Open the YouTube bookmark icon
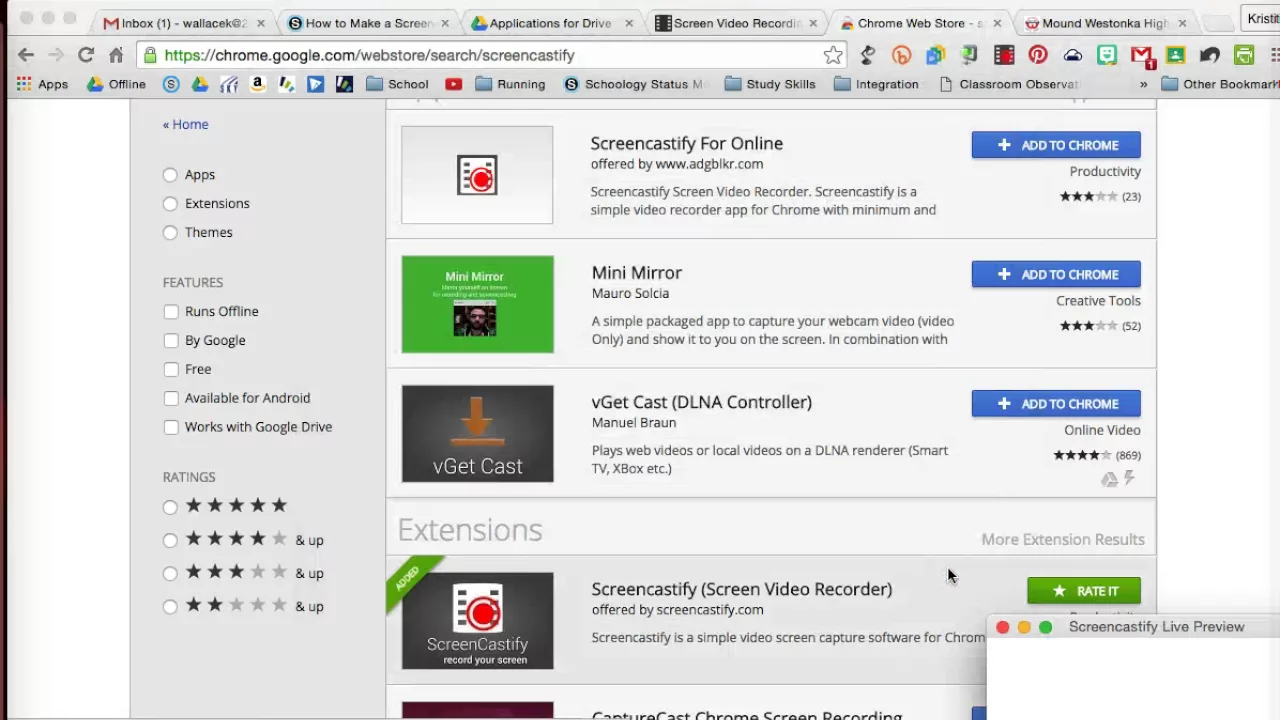Viewport: 1280px width, 720px height. (x=453, y=84)
